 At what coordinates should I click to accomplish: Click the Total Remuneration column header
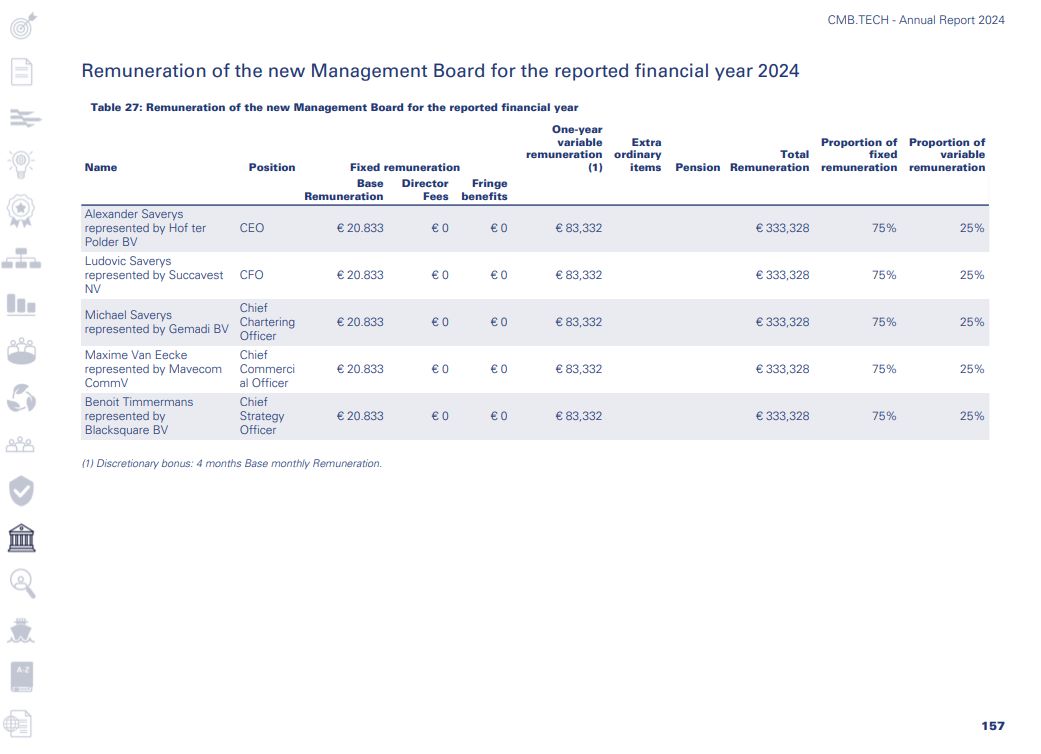coord(770,161)
